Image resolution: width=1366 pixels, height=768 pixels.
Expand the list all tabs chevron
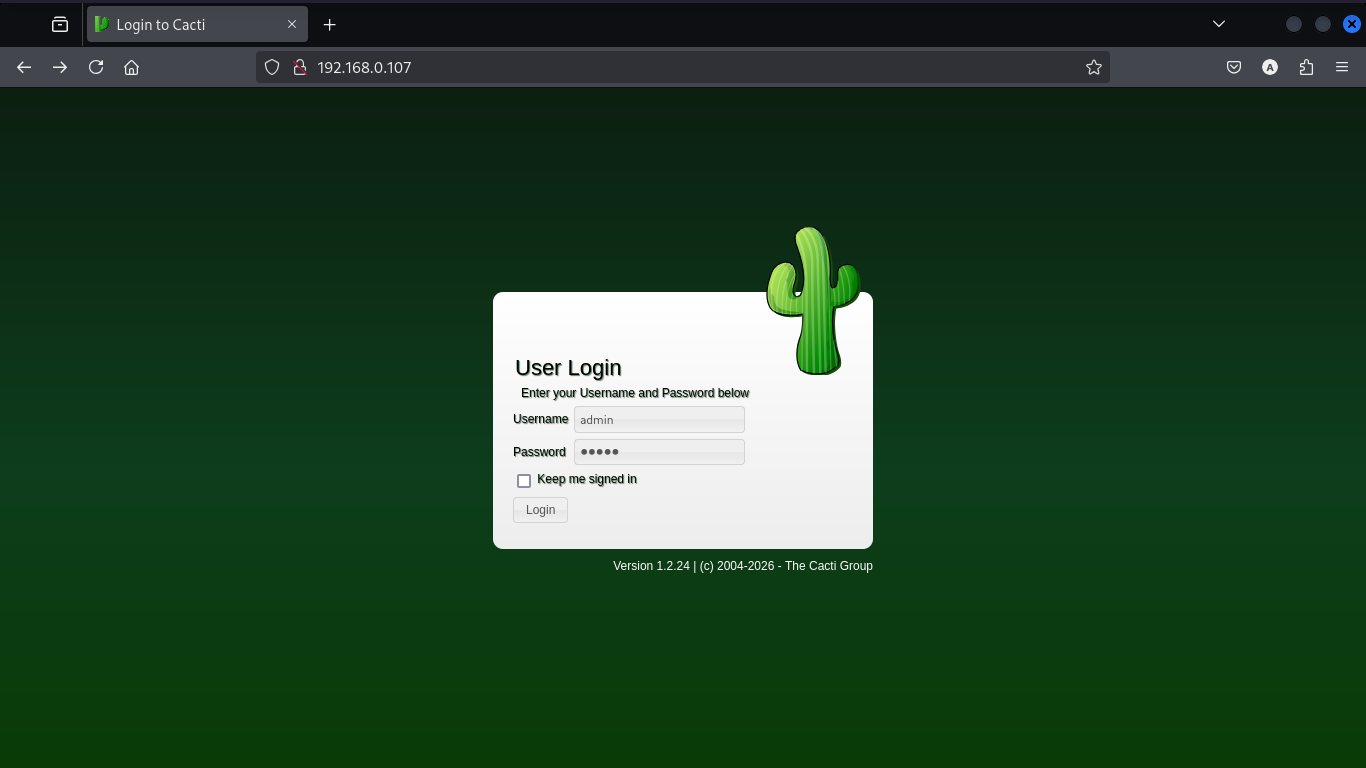(1219, 24)
